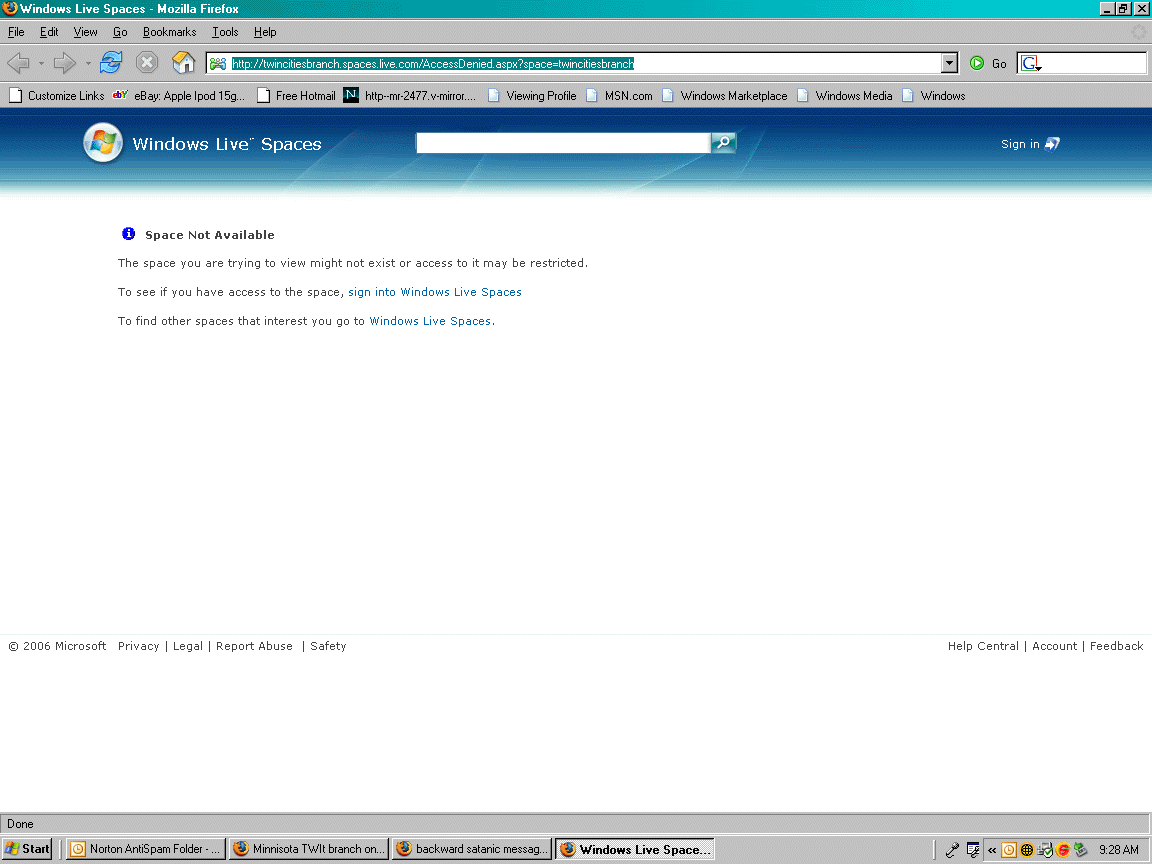The width and height of the screenshot is (1152, 864).
Task: Click the Windows Live Space taskbar button
Action: [x=635, y=849]
